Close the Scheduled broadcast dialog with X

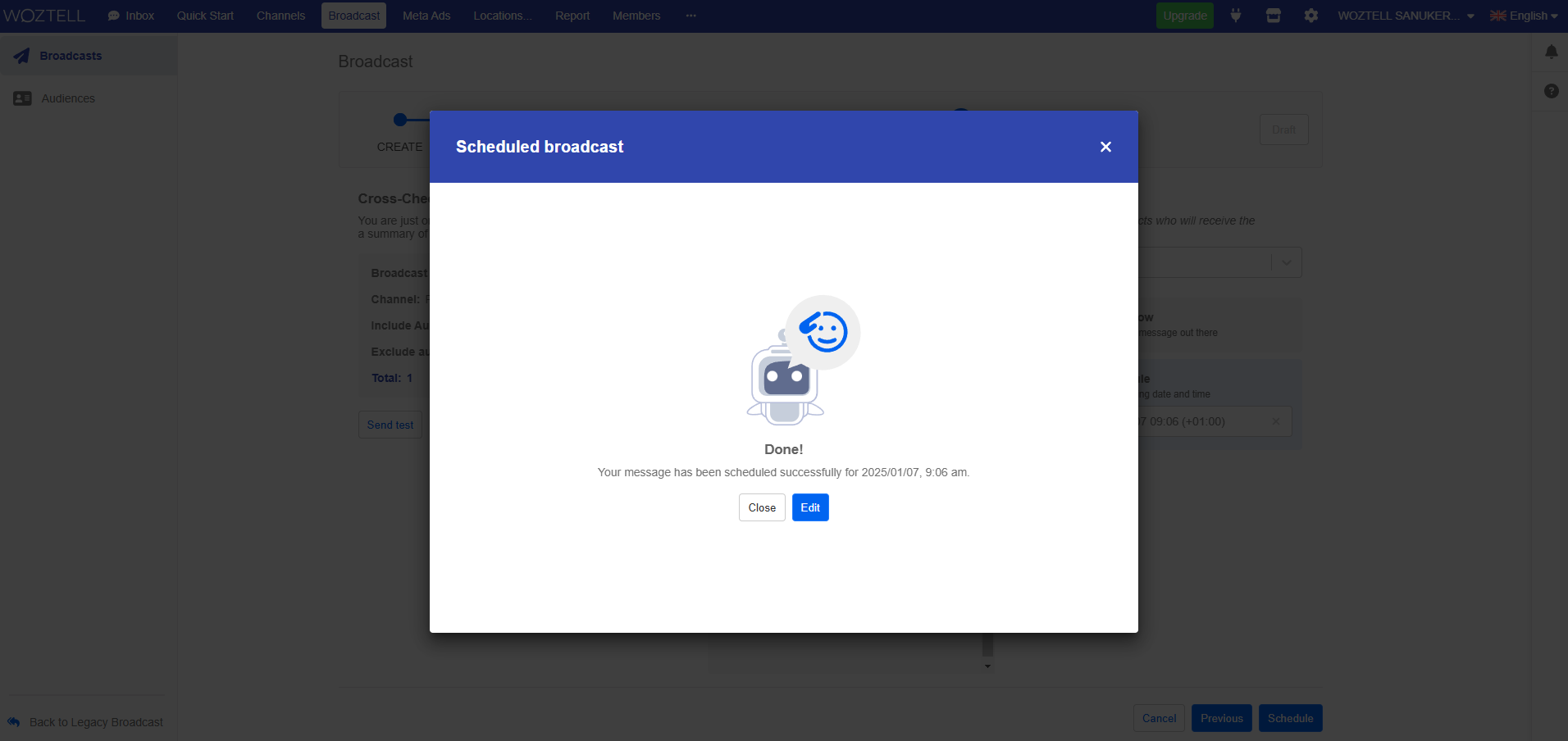point(1105,147)
